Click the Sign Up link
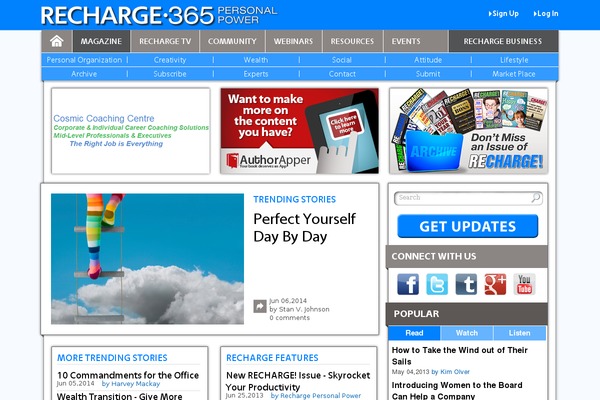 (x=504, y=14)
